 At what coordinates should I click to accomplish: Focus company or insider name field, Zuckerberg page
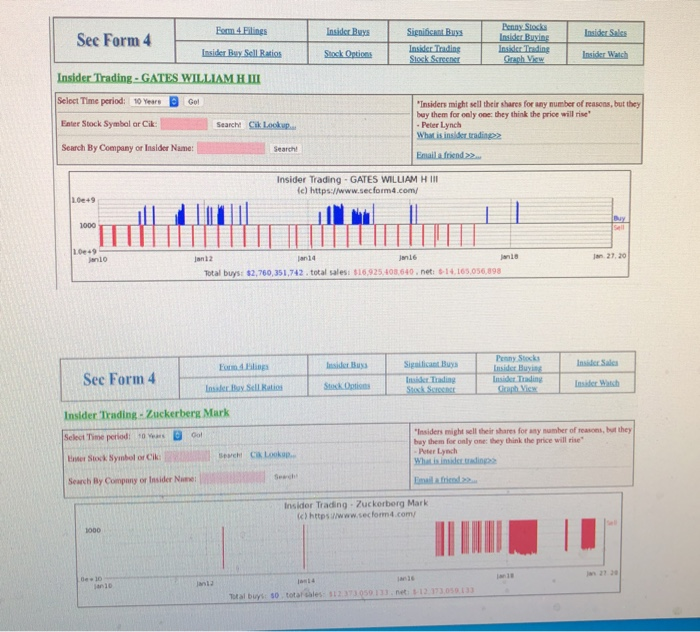(x=232, y=478)
